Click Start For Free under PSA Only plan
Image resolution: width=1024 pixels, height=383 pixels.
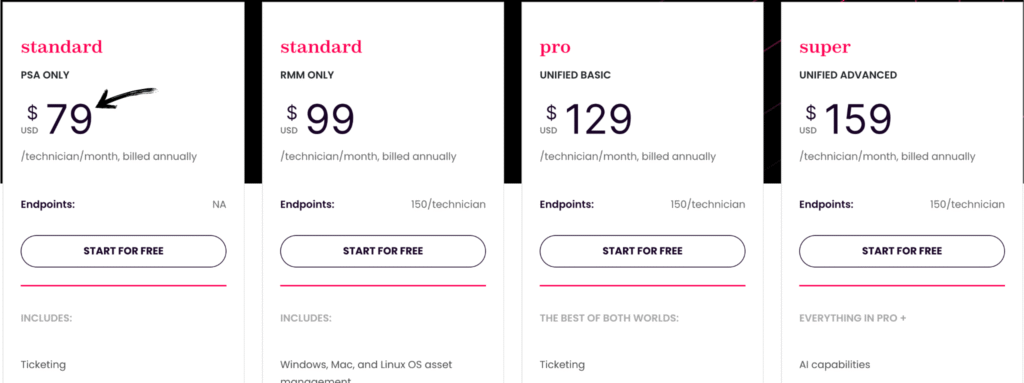pos(123,251)
